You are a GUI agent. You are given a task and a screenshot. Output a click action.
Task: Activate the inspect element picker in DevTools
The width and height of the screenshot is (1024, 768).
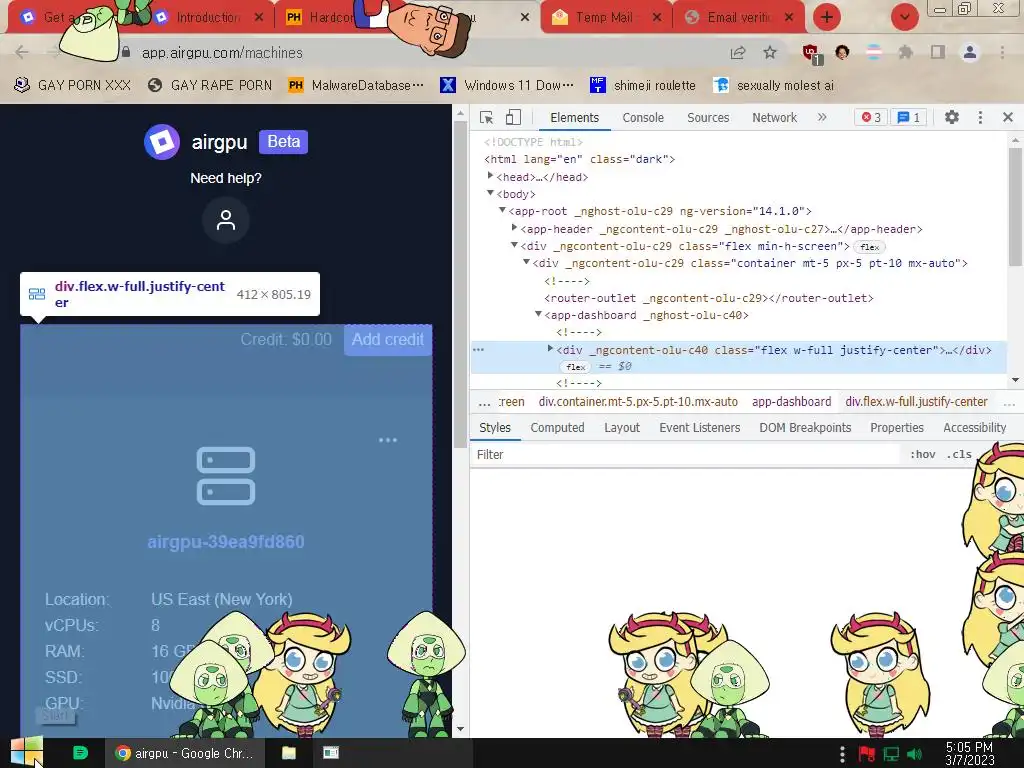pos(487,118)
